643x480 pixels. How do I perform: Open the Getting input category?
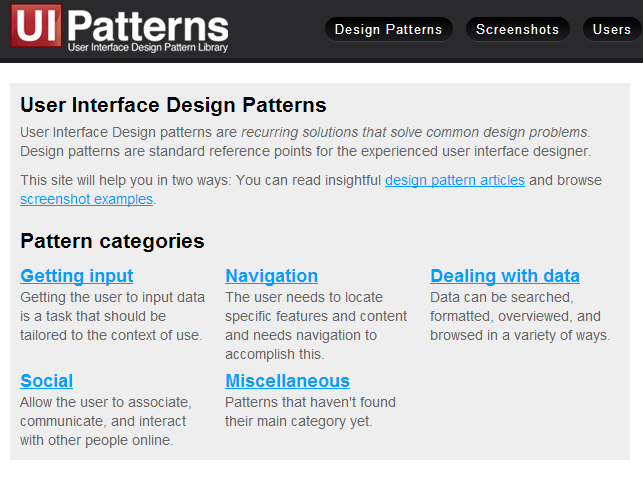(77, 276)
